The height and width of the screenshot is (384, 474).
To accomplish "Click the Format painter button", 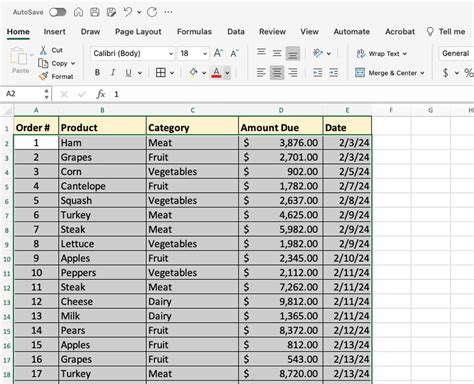I will pyautogui.click(x=56, y=76).
